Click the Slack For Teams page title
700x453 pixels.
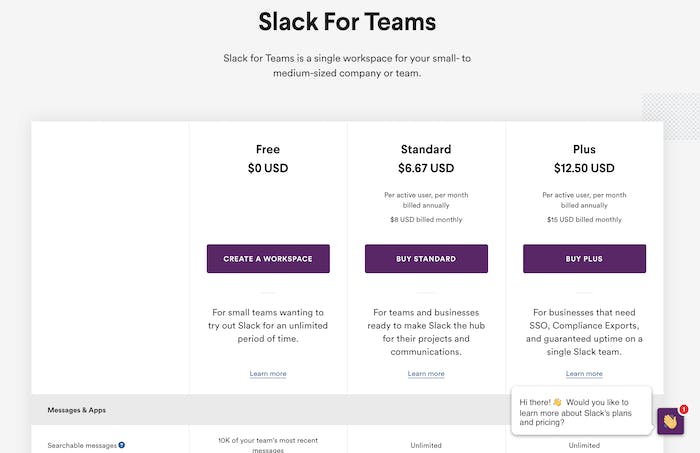coord(347,21)
